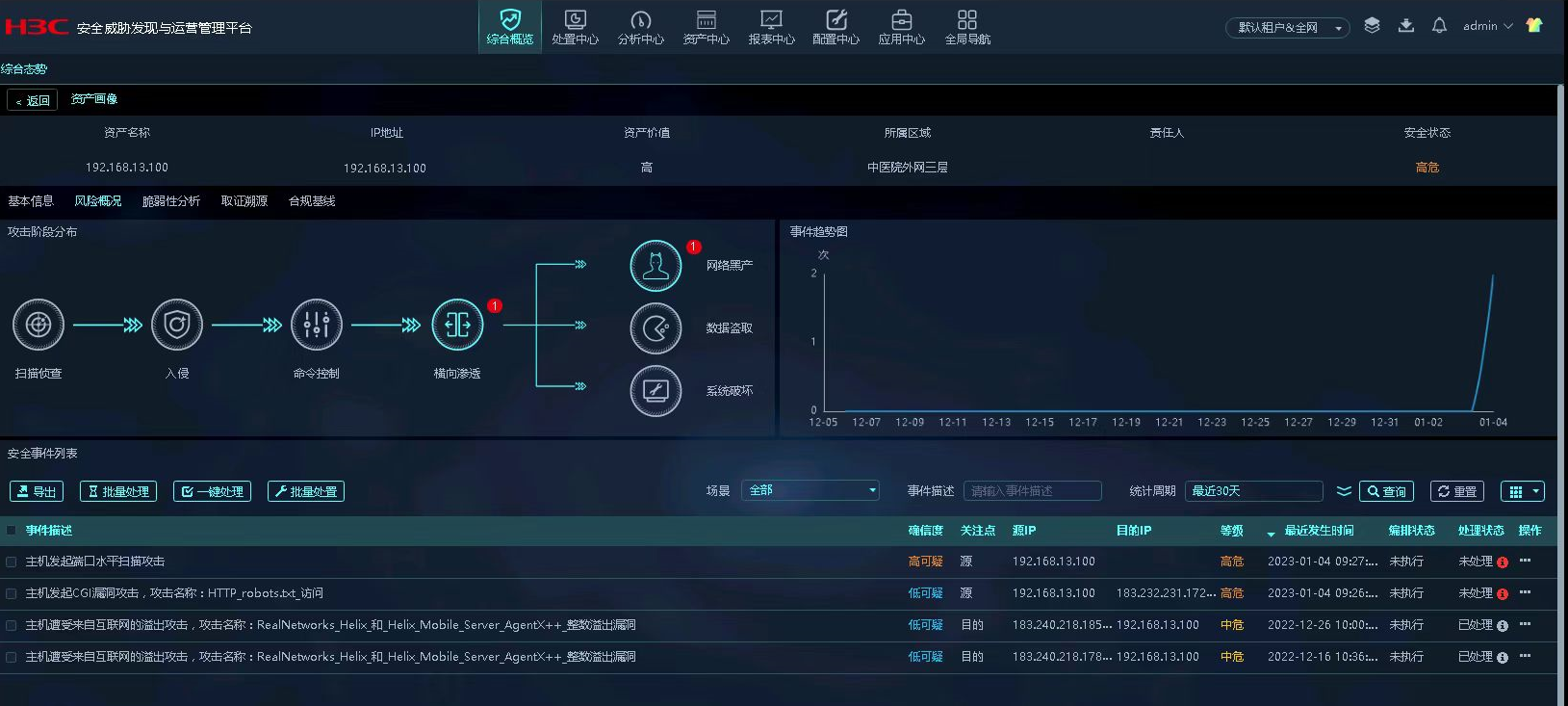The image size is (1568, 706).
Task: Focus the 事件描述 input field
Action: (x=1033, y=490)
